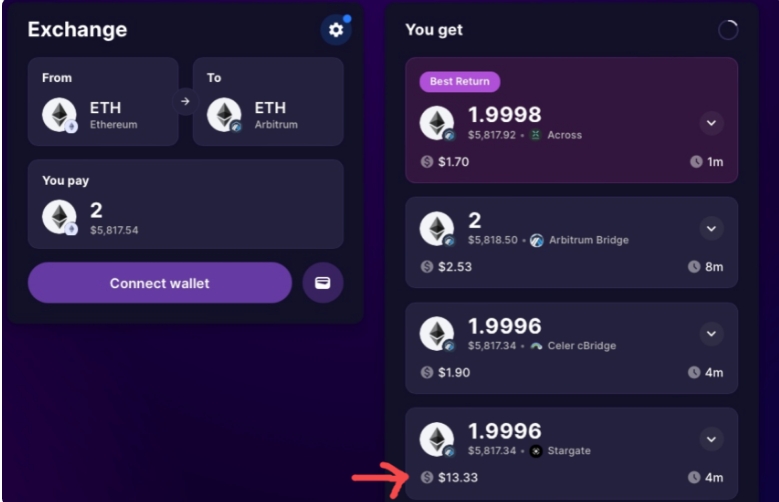This screenshot has height=502, width=779.
Task: Expand the Arbitrum Bridge route details
Action: tap(711, 229)
